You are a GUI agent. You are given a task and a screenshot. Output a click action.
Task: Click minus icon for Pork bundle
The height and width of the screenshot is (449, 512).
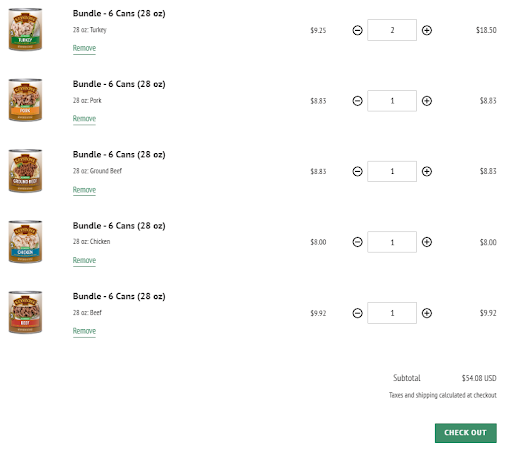357,101
